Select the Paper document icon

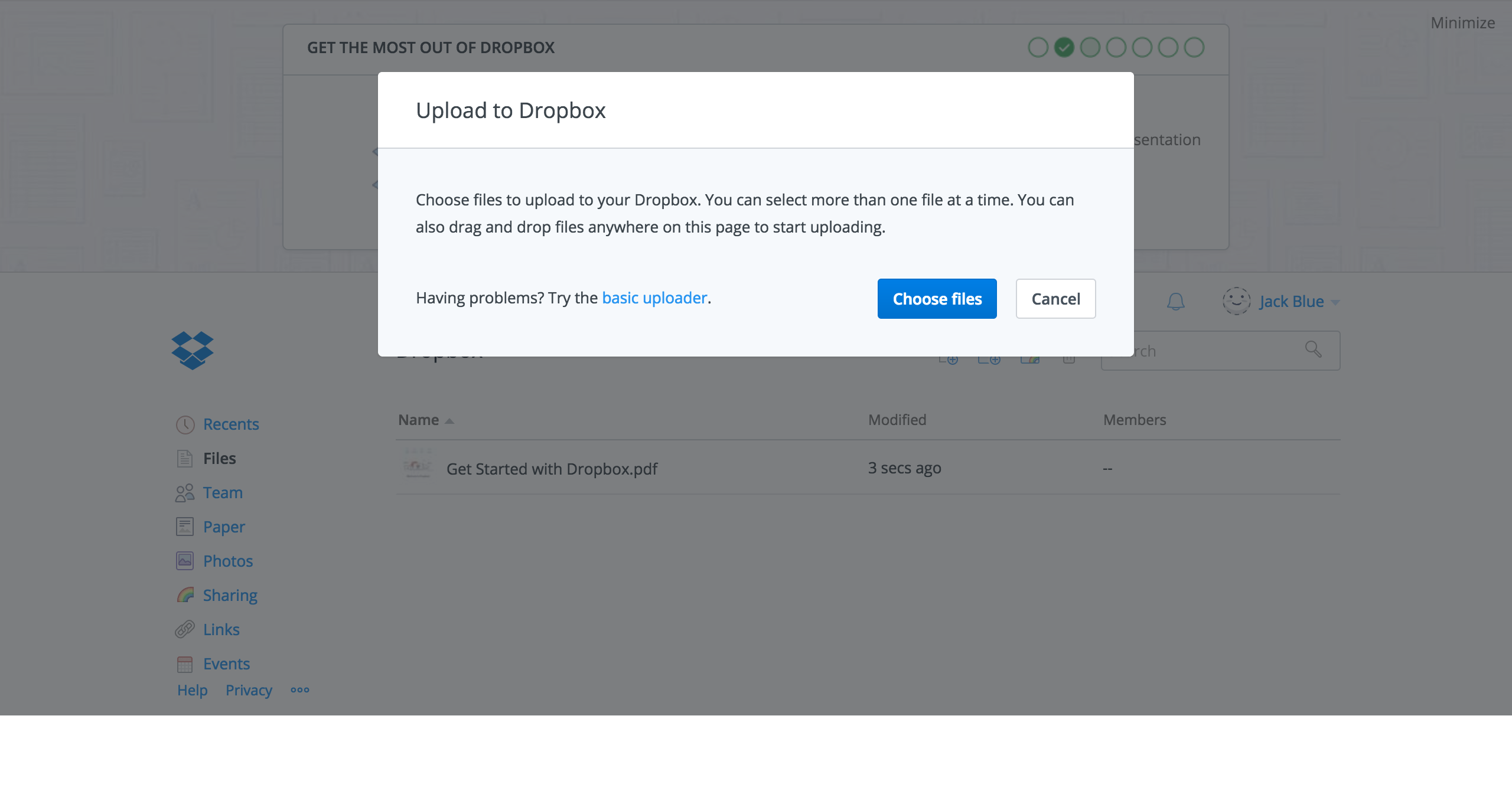click(x=185, y=526)
